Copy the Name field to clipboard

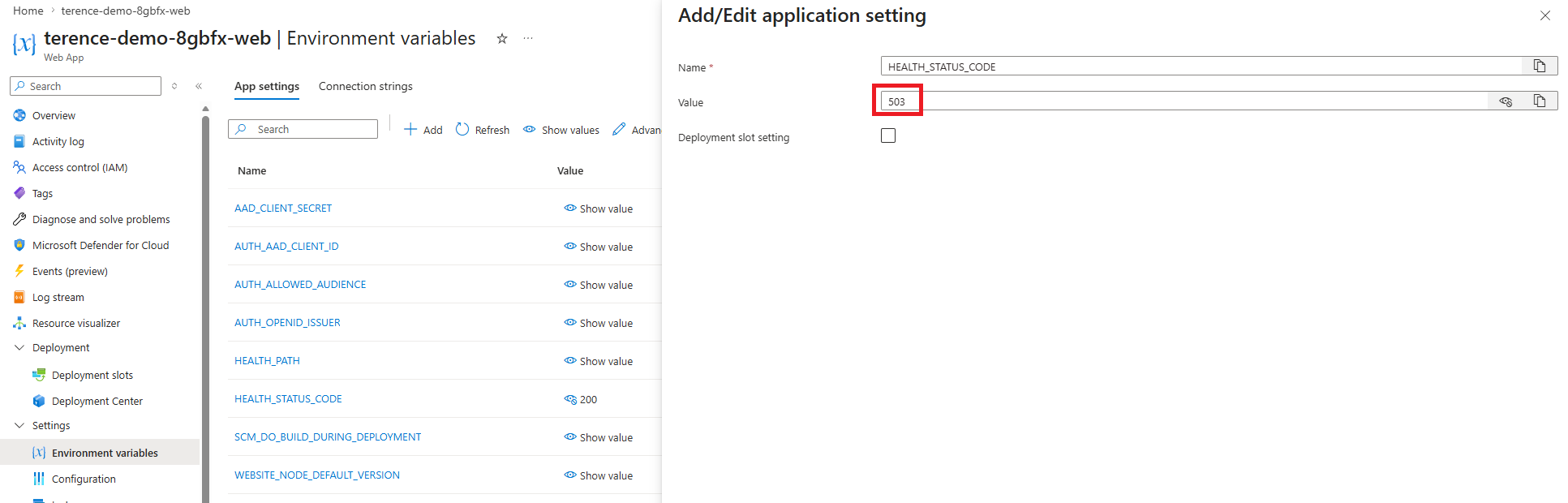tap(1539, 66)
